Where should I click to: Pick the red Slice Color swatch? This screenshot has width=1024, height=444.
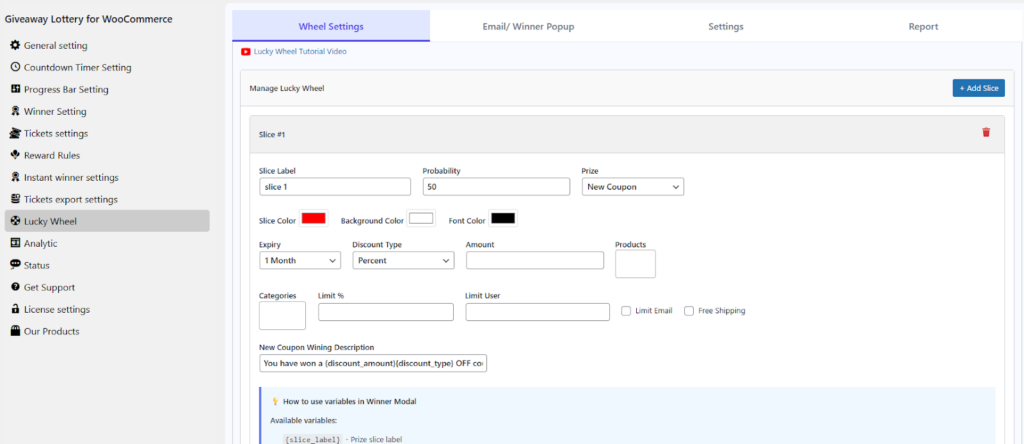coord(313,219)
